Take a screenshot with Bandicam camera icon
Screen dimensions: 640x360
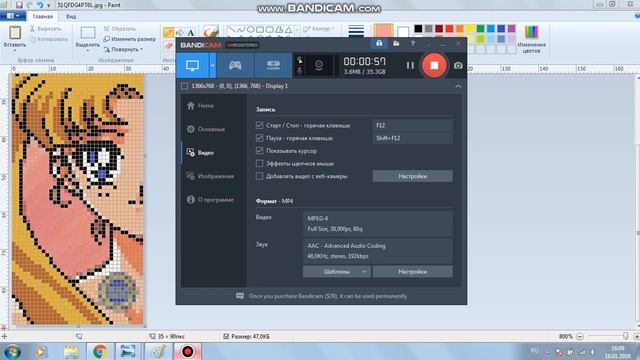pyautogui.click(x=458, y=65)
